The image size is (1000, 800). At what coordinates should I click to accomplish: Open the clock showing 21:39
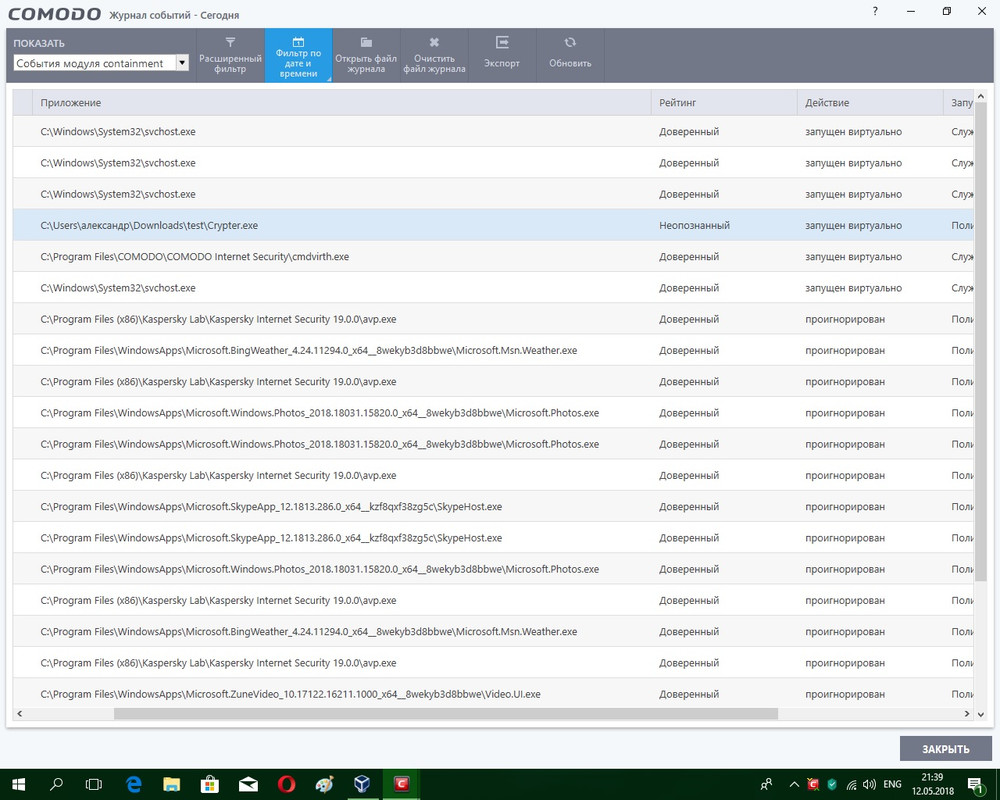click(x=932, y=784)
